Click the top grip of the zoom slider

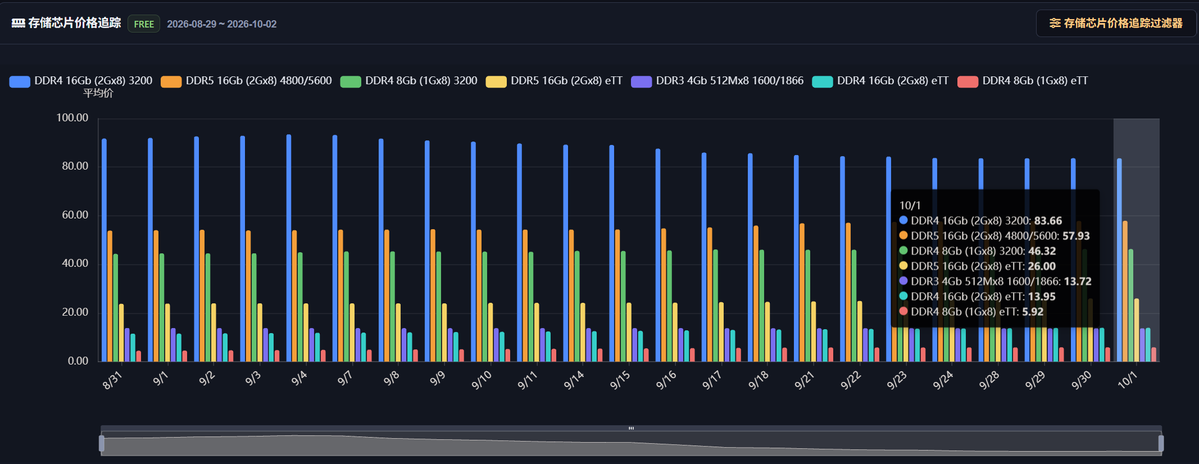click(x=631, y=428)
